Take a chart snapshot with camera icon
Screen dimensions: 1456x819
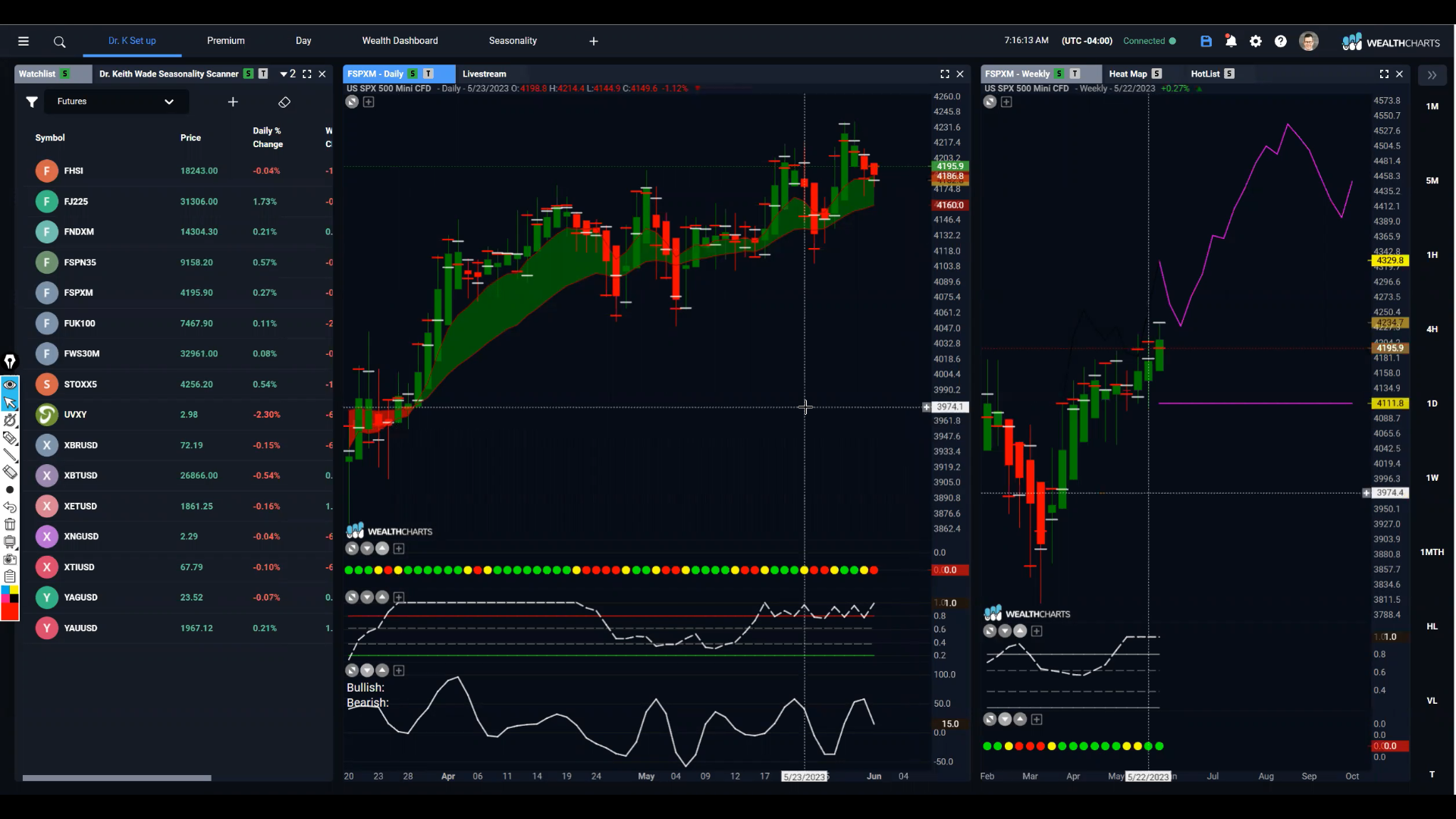pyautogui.click(x=10, y=560)
